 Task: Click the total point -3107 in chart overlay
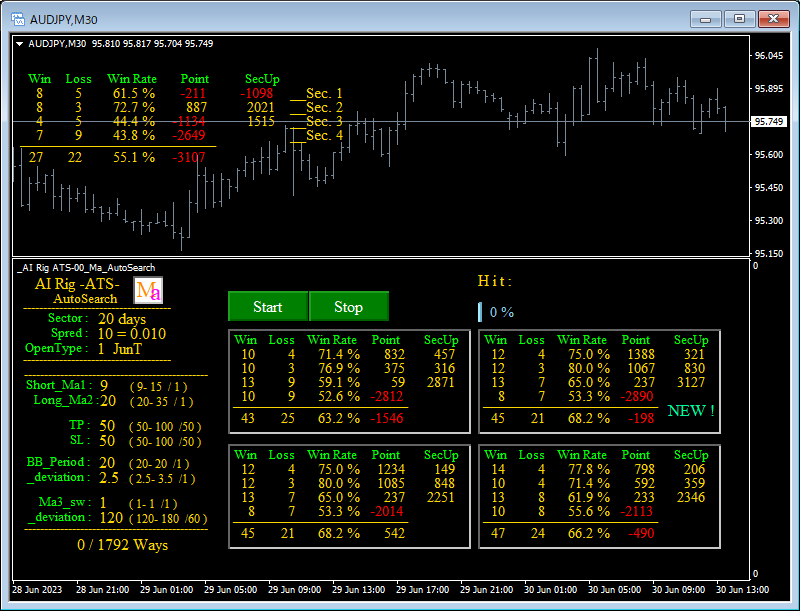click(x=189, y=157)
